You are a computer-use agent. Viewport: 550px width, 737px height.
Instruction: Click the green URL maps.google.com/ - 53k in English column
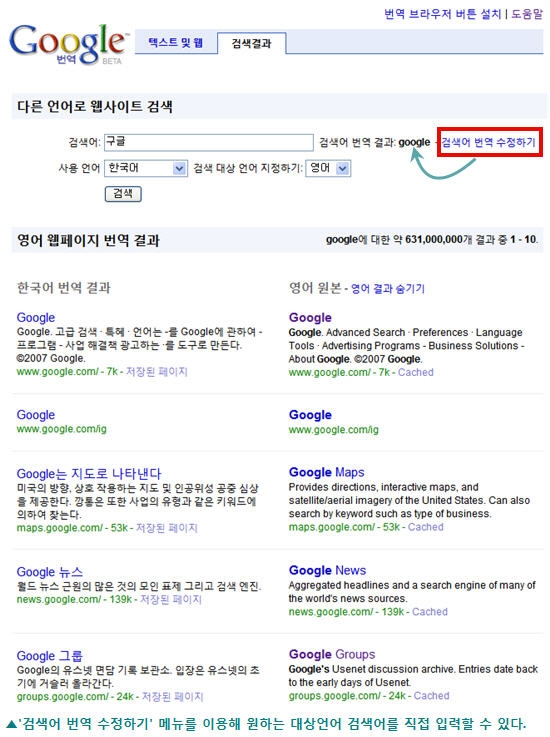tap(344, 527)
